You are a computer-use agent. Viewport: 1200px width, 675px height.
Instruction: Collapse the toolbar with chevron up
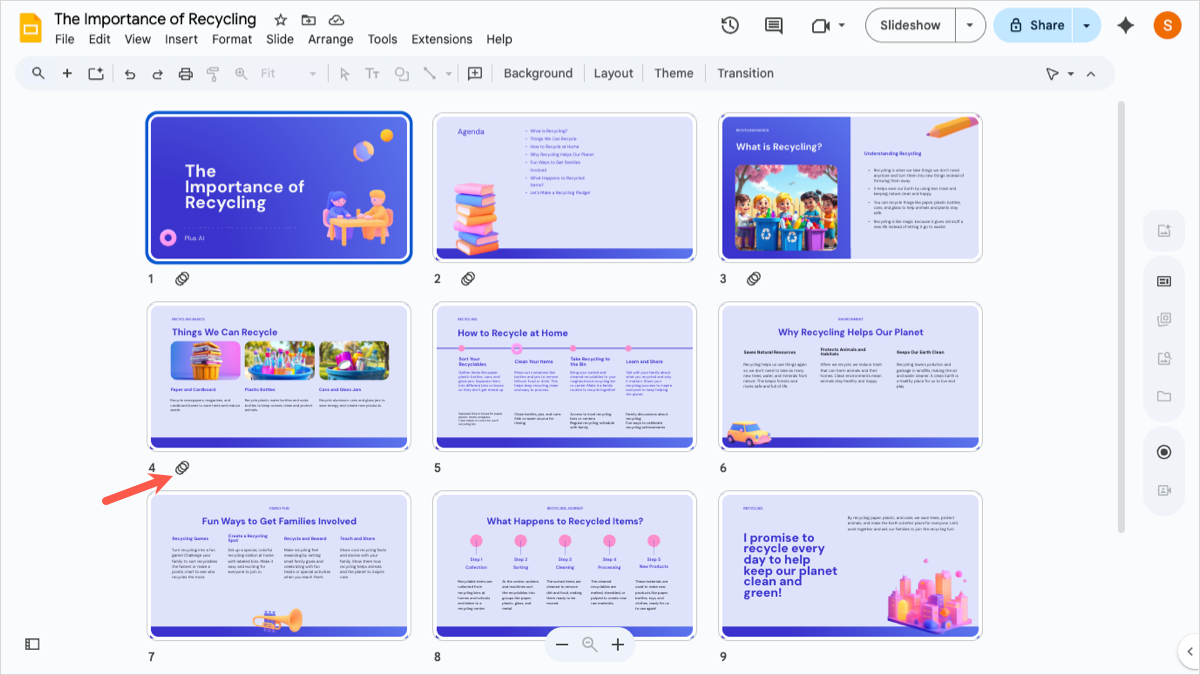(1091, 73)
